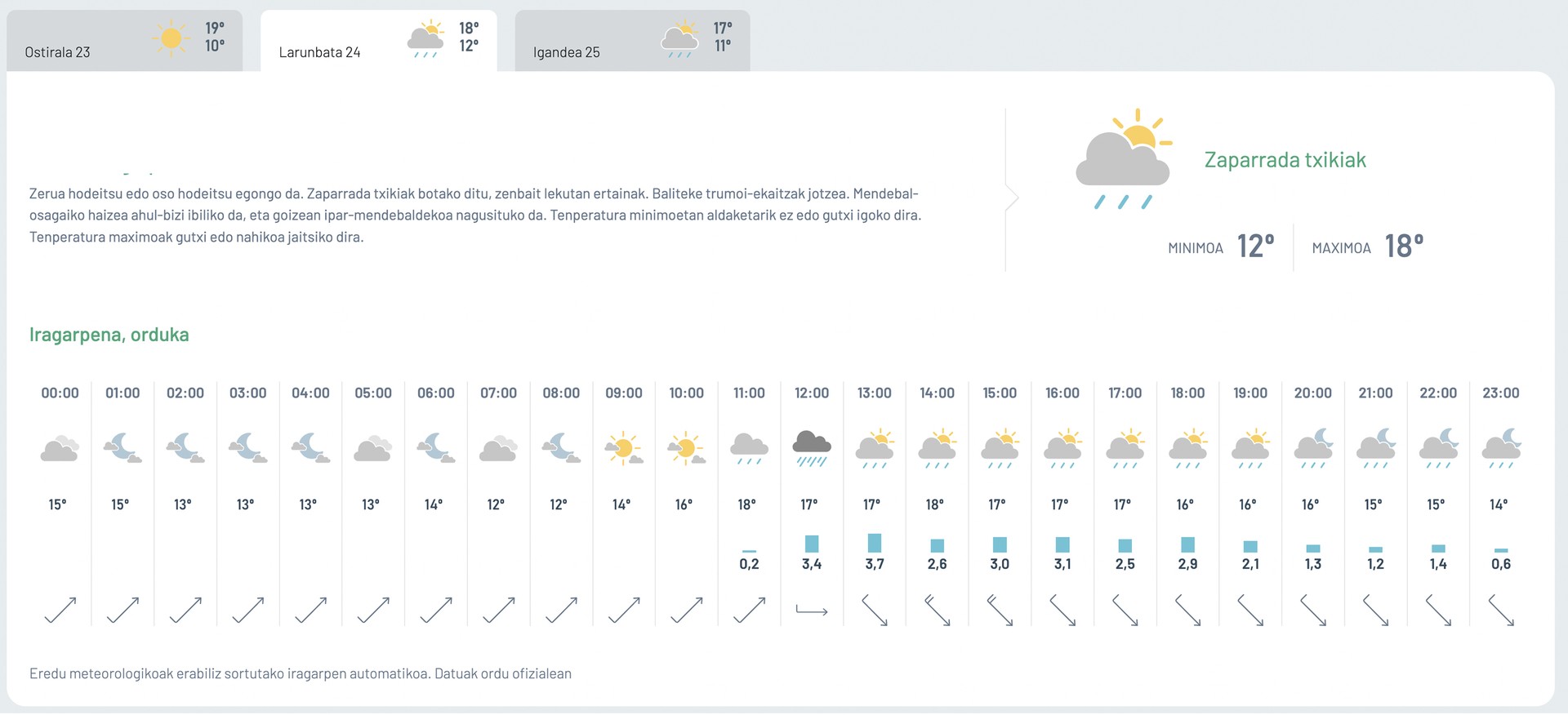The width and height of the screenshot is (1568, 715).
Task: Click the dark heavy rain icon for 12:00
Action: (x=812, y=448)
